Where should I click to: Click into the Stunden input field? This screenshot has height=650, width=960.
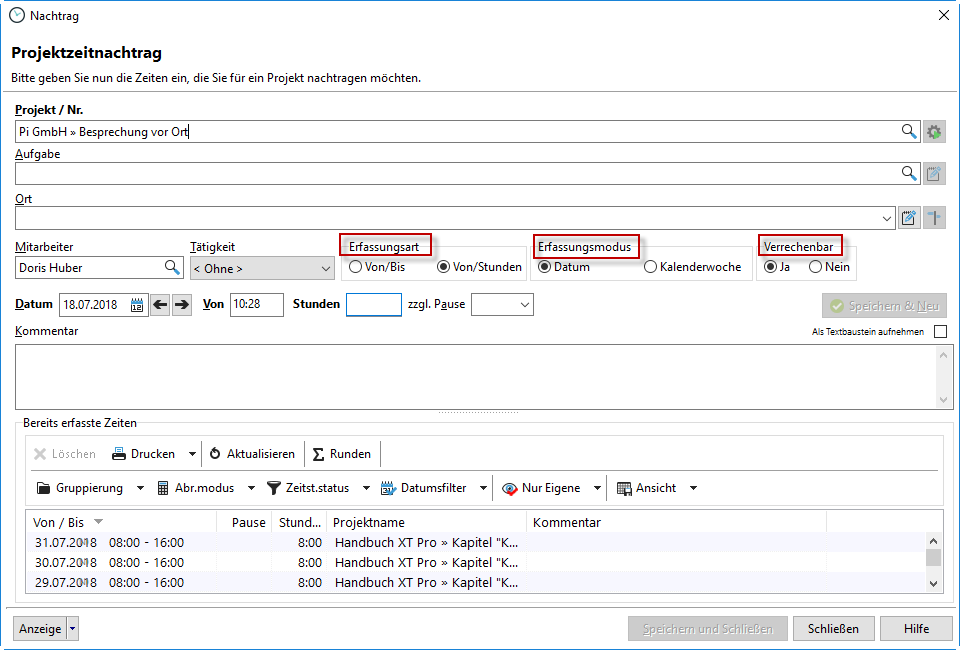click(373, 305)
